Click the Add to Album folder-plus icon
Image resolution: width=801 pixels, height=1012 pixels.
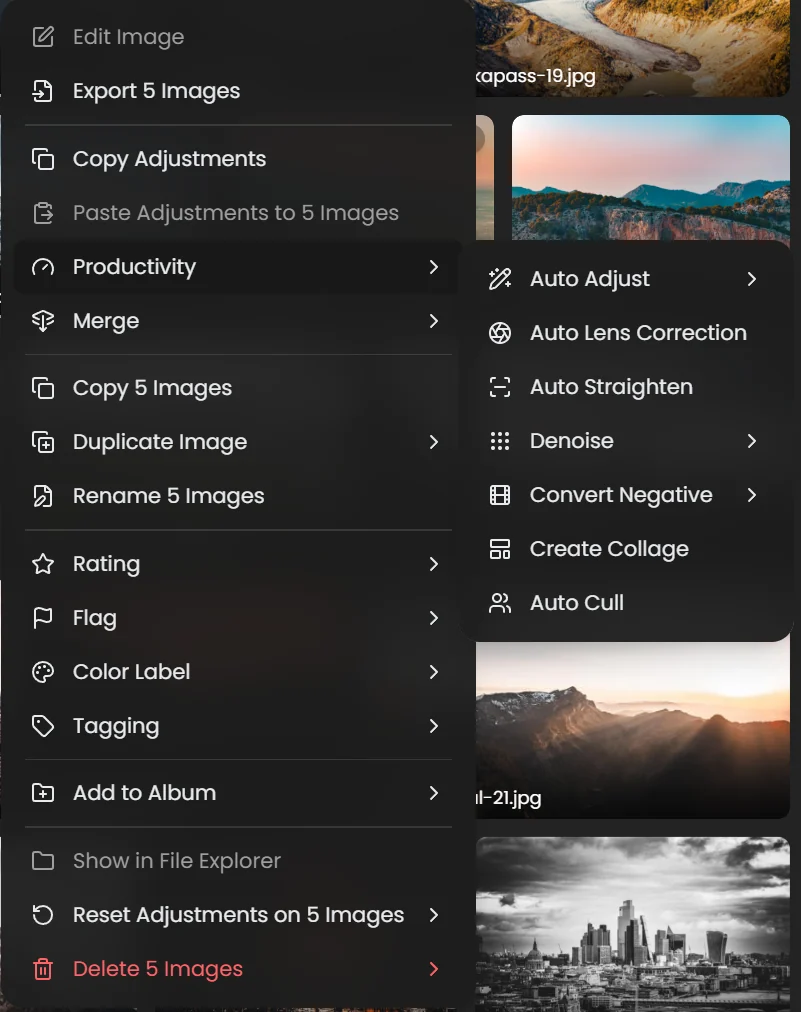pyautogui.click(x=43, y=793)
